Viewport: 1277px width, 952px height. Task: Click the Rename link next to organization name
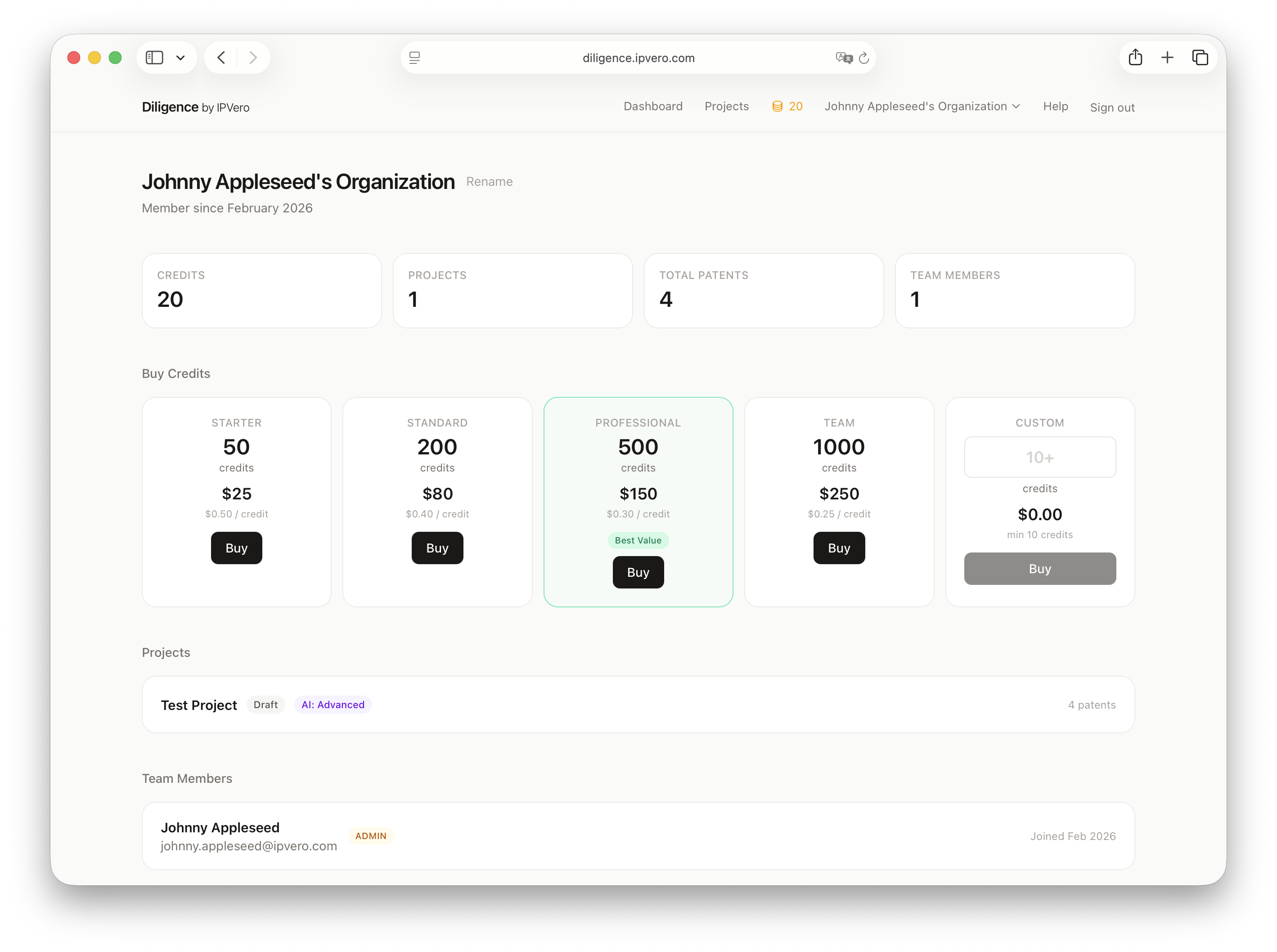(489, 181)
